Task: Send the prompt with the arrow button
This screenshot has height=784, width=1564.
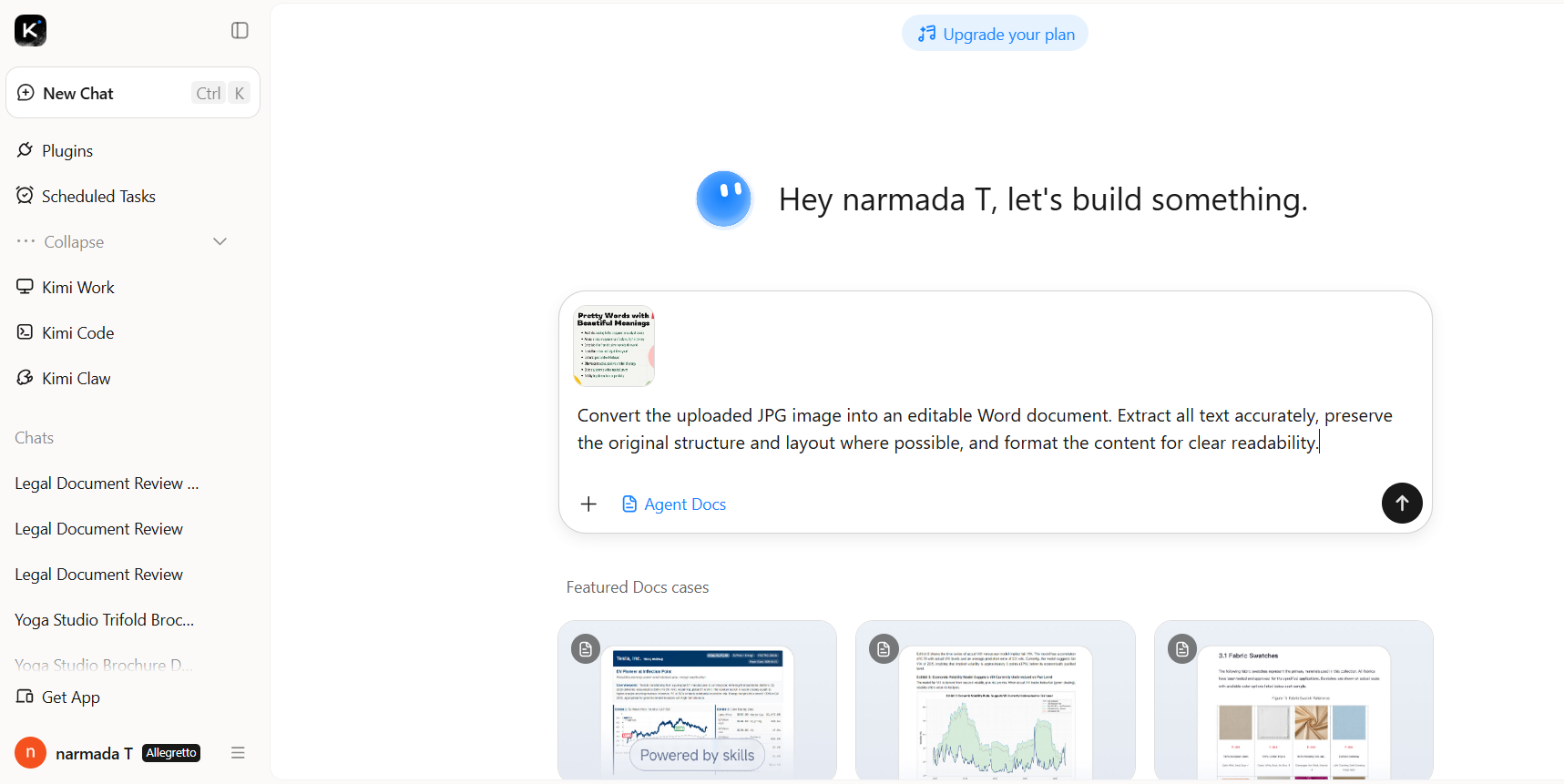Action: pos(1402,503)
